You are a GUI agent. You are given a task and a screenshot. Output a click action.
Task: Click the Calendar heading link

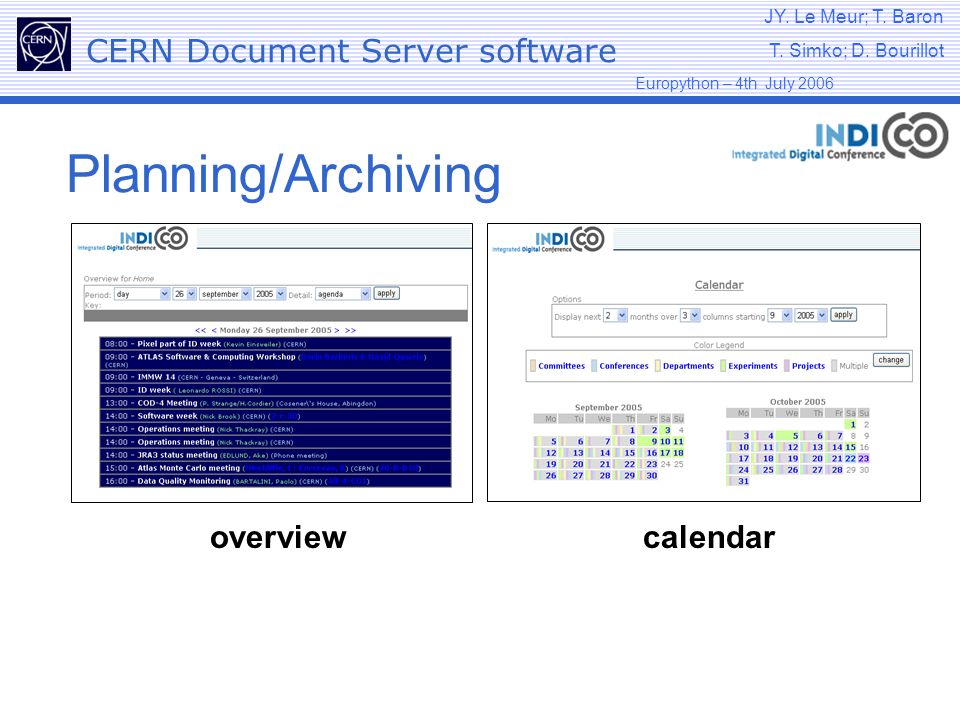click(x=719, y=285)
